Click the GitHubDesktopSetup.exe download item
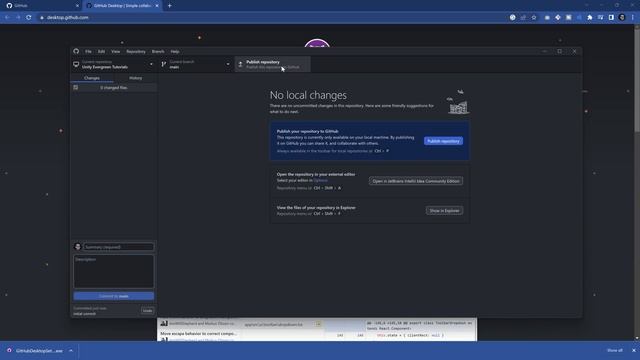Screen dimensions: 640x360 point(36,351)
